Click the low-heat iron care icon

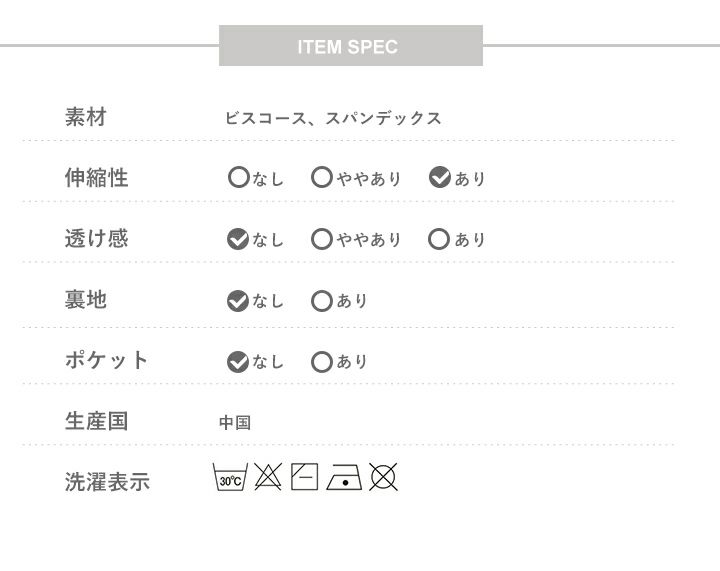(x=344, y=478)
